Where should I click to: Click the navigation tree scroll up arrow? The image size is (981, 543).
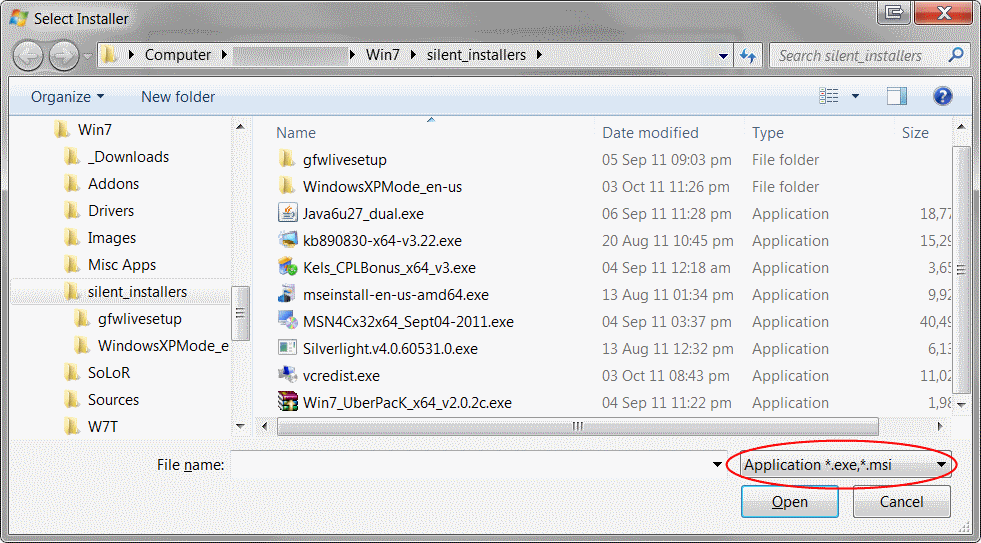[x=240, y=128]
